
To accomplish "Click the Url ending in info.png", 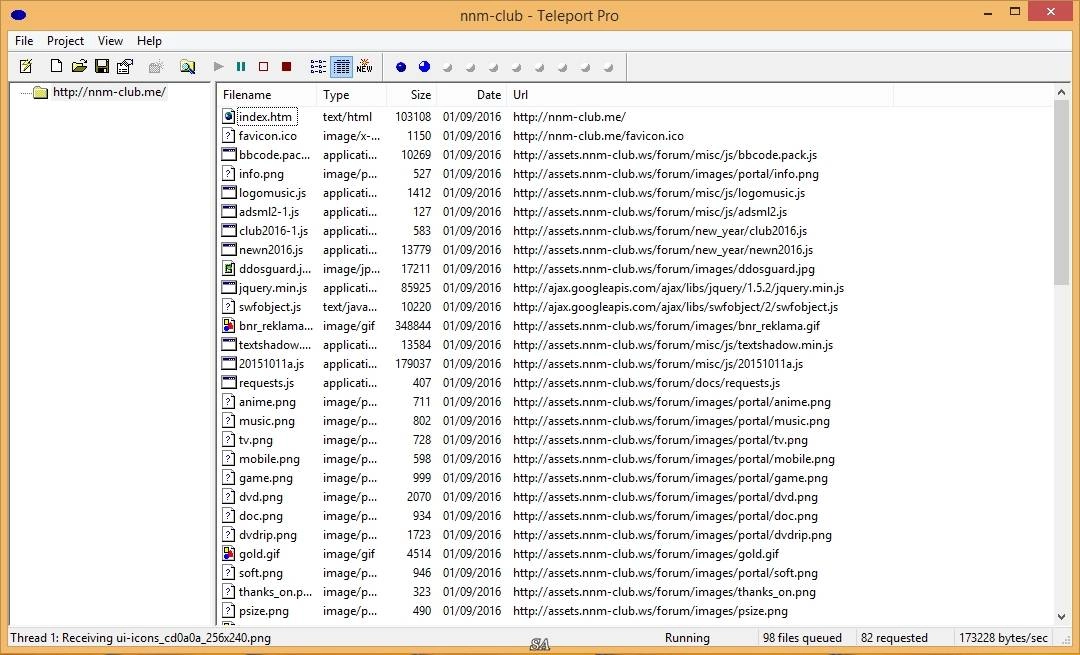I will tap(665, 174).
